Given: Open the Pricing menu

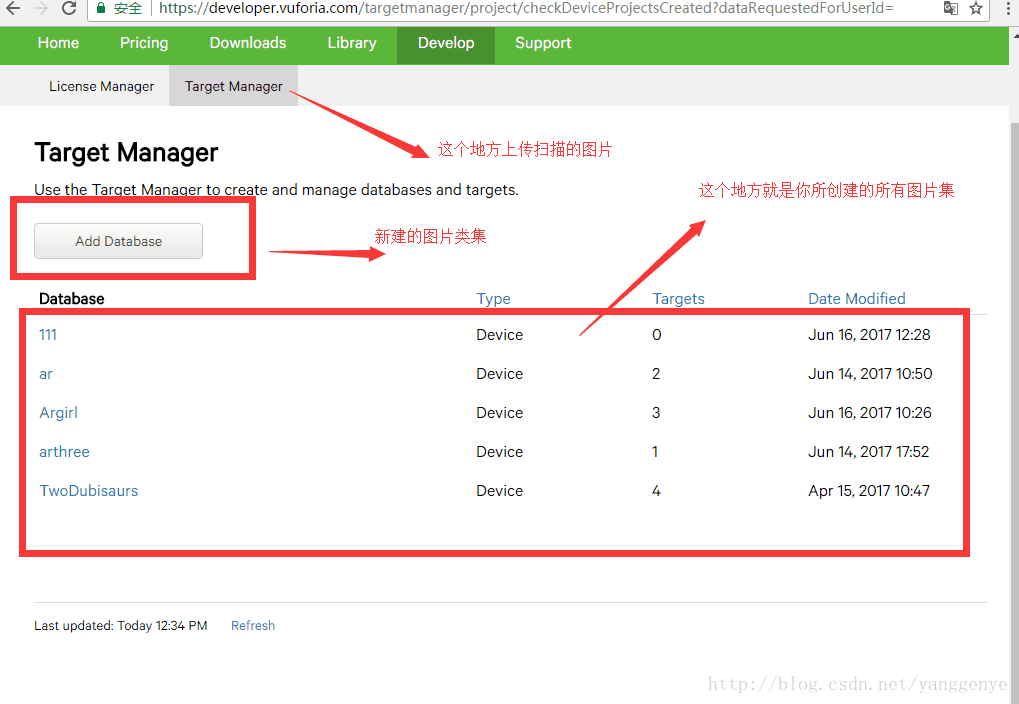Looking at the screenshot, I should 144,43.
